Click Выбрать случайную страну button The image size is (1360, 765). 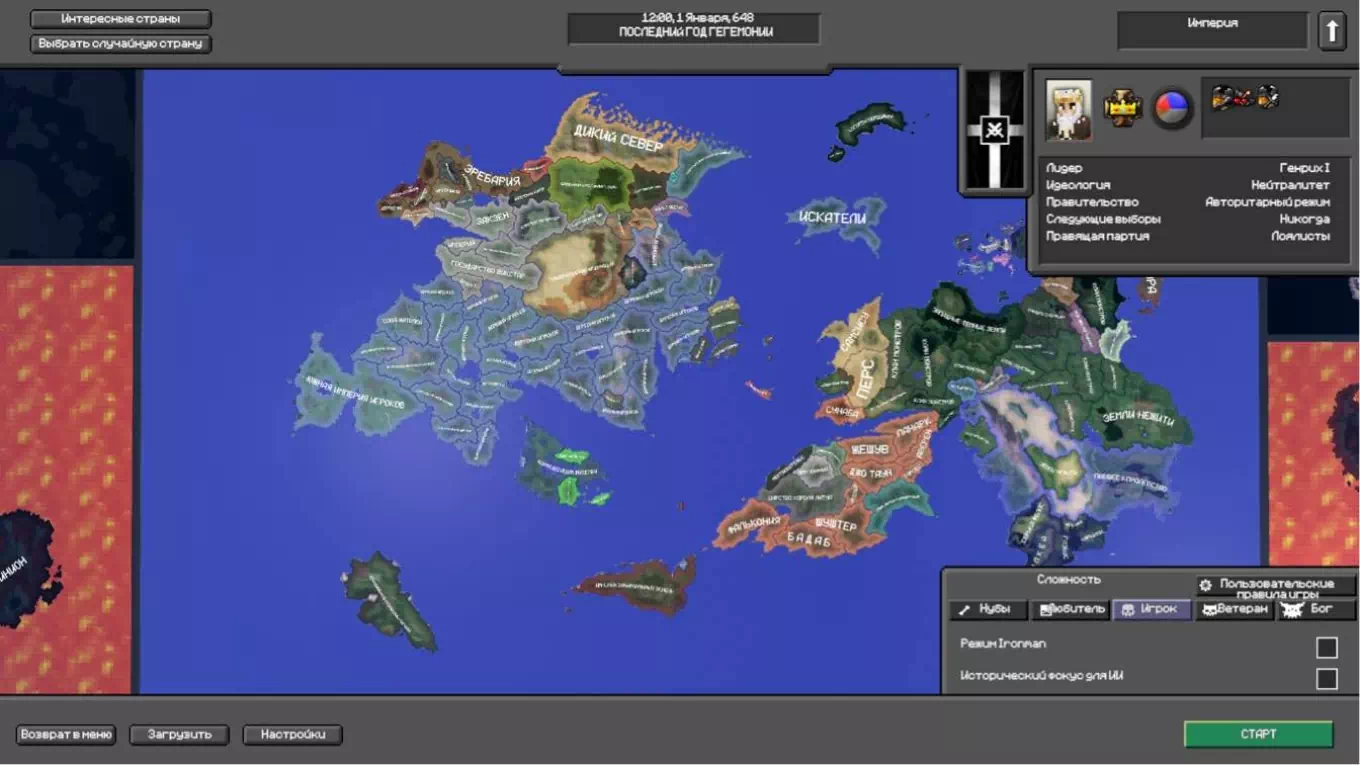[x=120, y=44]
